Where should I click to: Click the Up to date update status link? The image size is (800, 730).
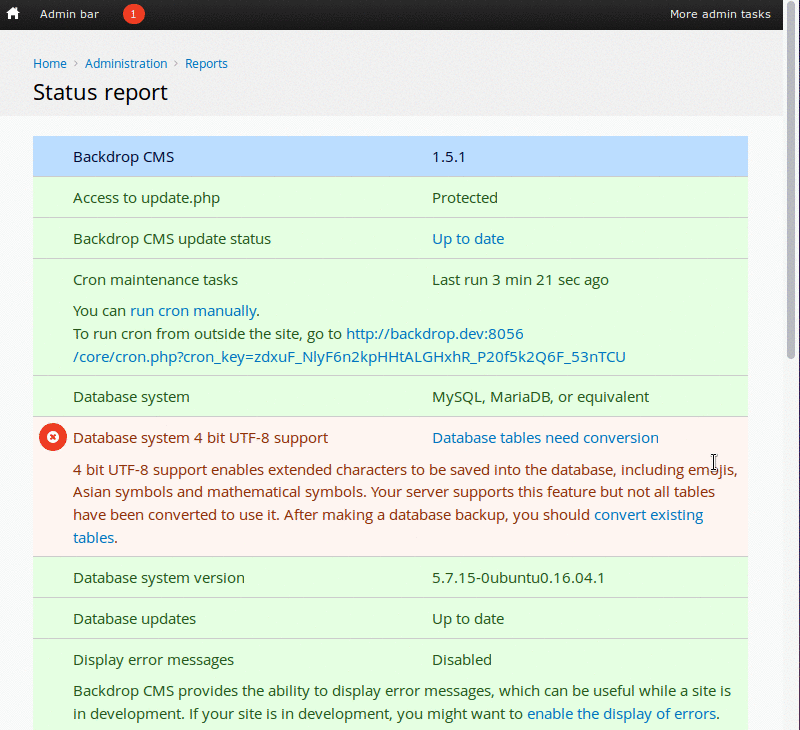click(x=468, y=239)
